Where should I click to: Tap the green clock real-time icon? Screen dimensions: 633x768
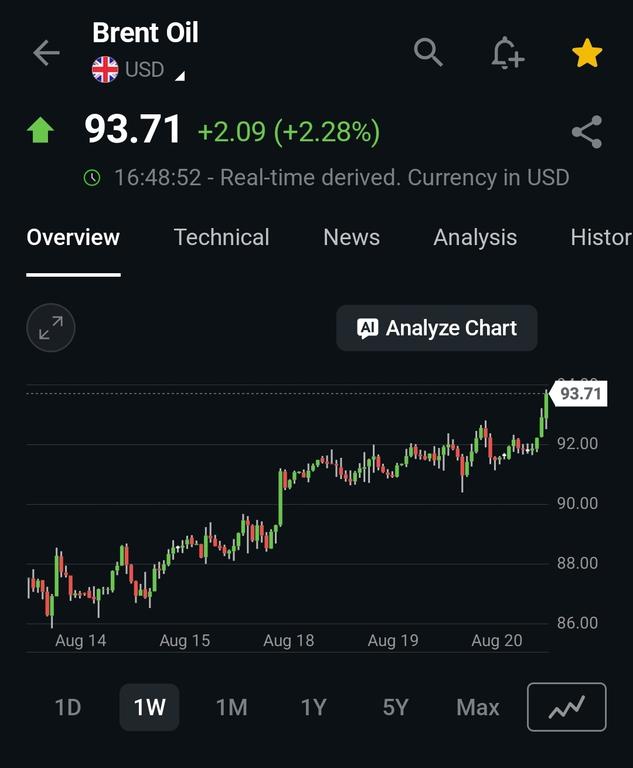coord(92,177)
